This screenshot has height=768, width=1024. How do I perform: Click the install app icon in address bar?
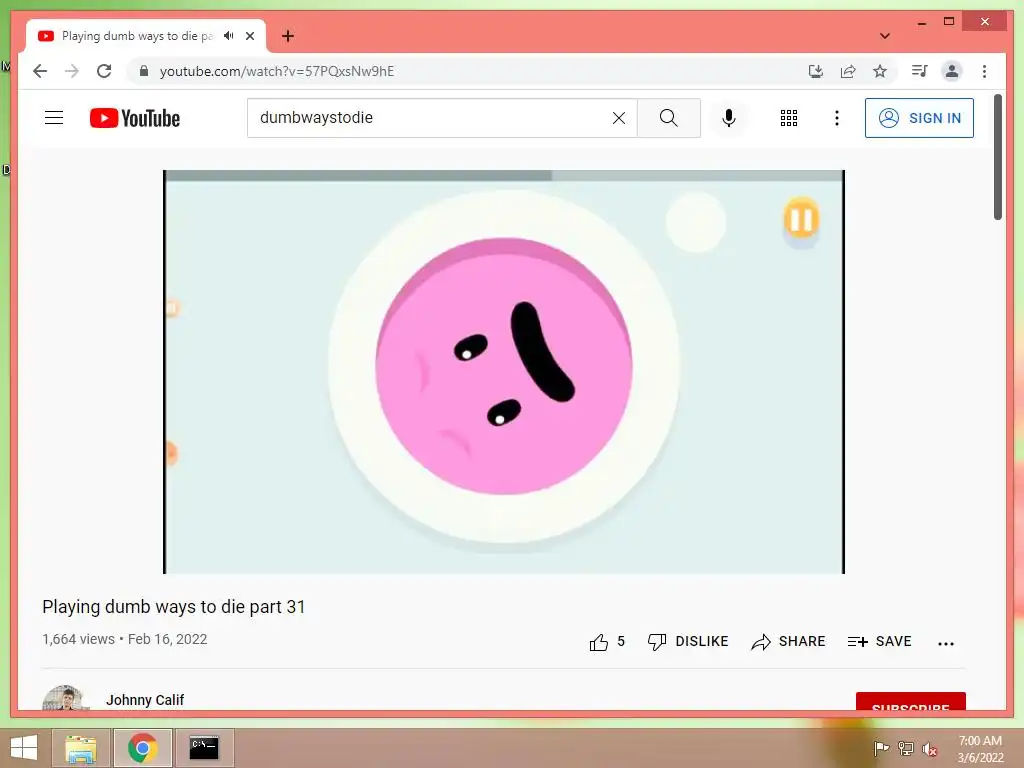click(816, 71)
